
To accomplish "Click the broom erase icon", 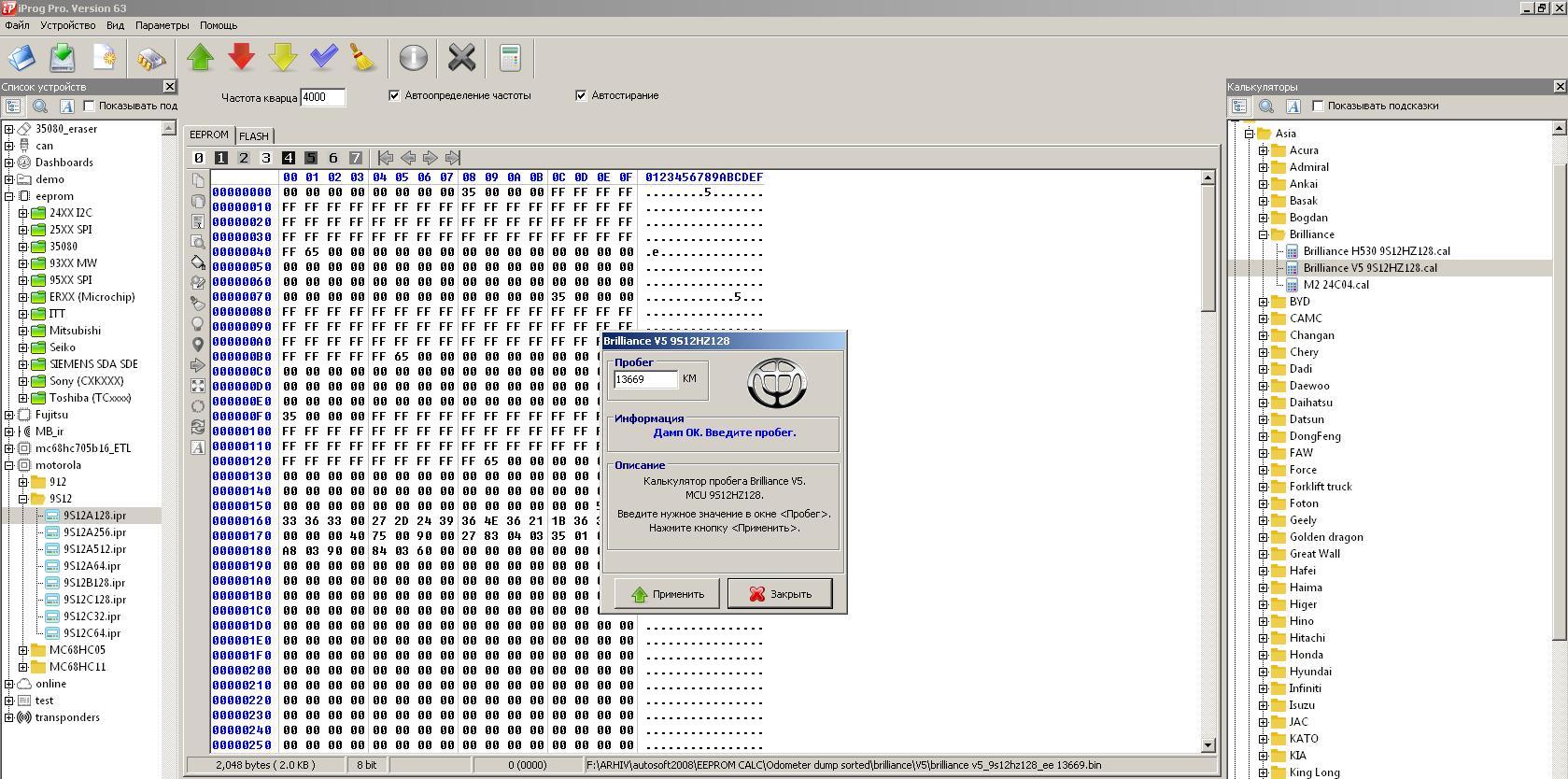I will (363, 58).
